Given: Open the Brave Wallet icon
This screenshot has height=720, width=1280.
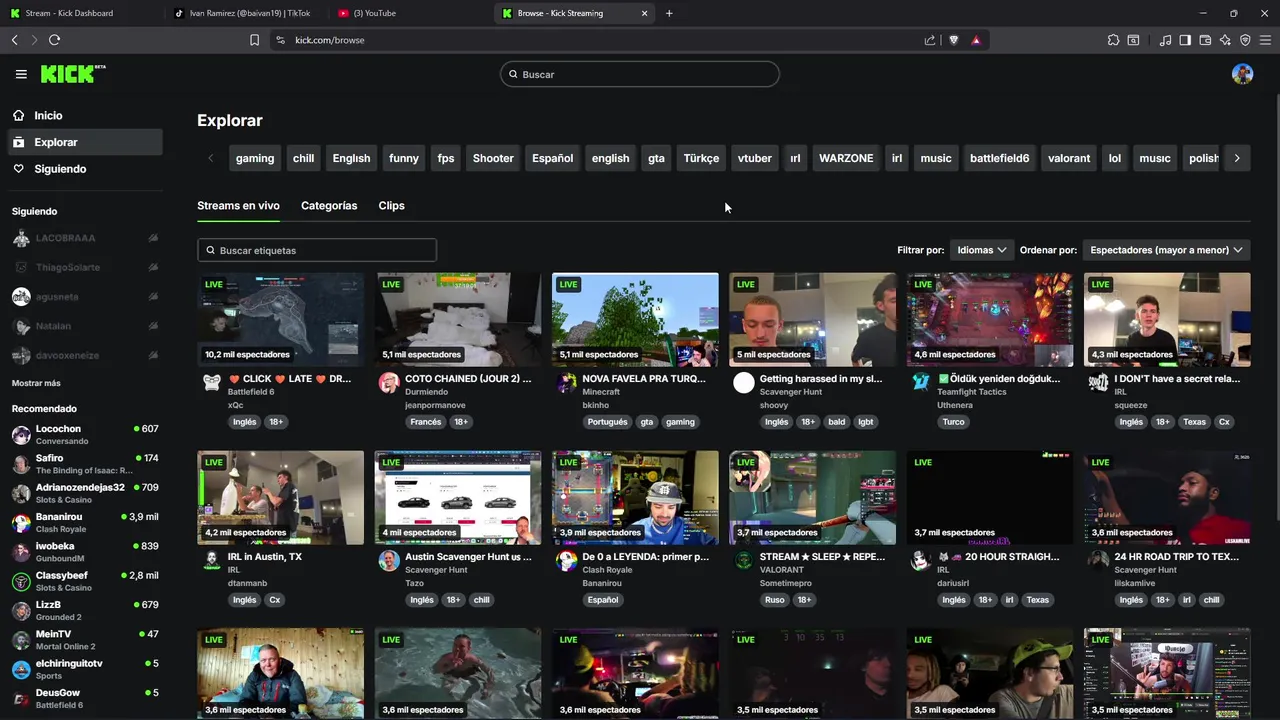Looking at the screenshot, I should (1205, 40).
